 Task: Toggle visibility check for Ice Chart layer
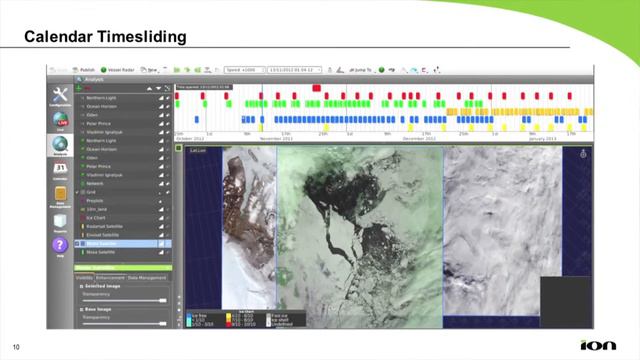coord(167,218)
